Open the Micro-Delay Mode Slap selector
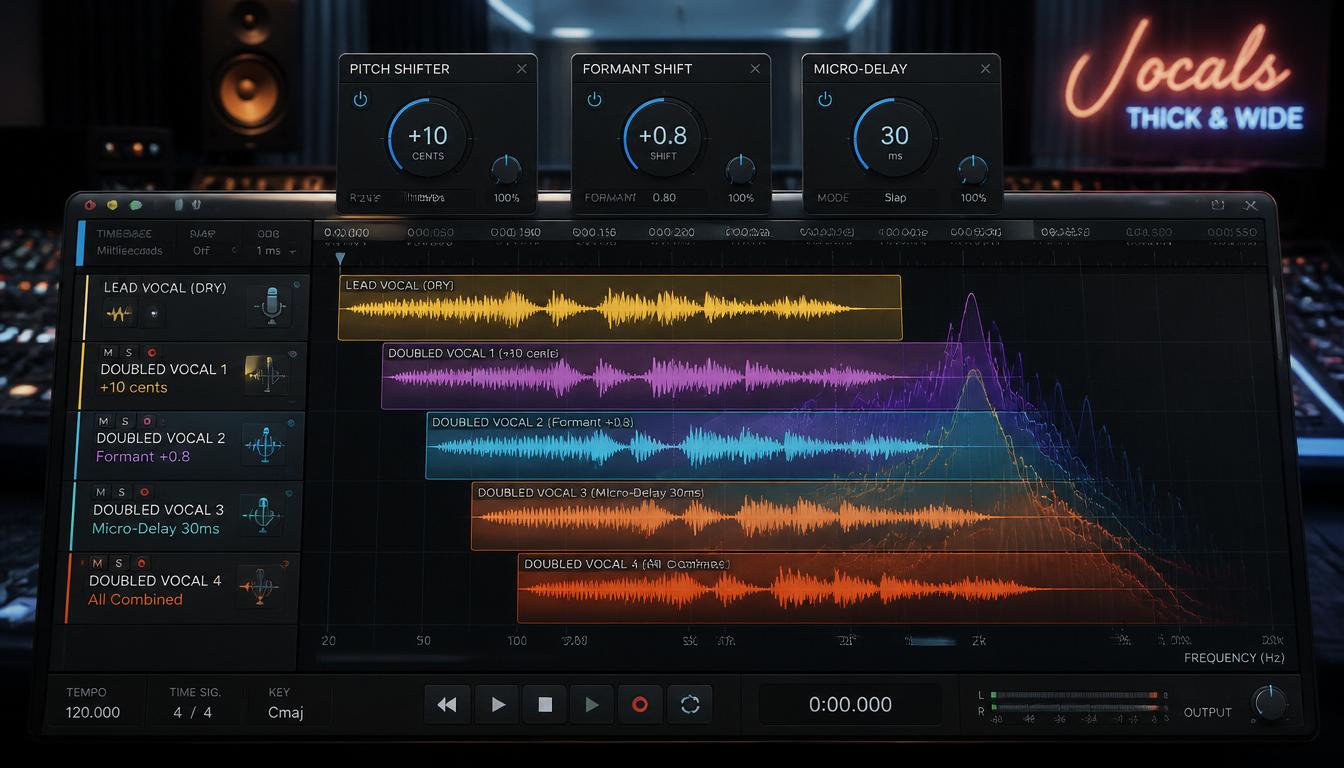The height and width of the screenshot is (768, 1344). (x=895, y=198)
